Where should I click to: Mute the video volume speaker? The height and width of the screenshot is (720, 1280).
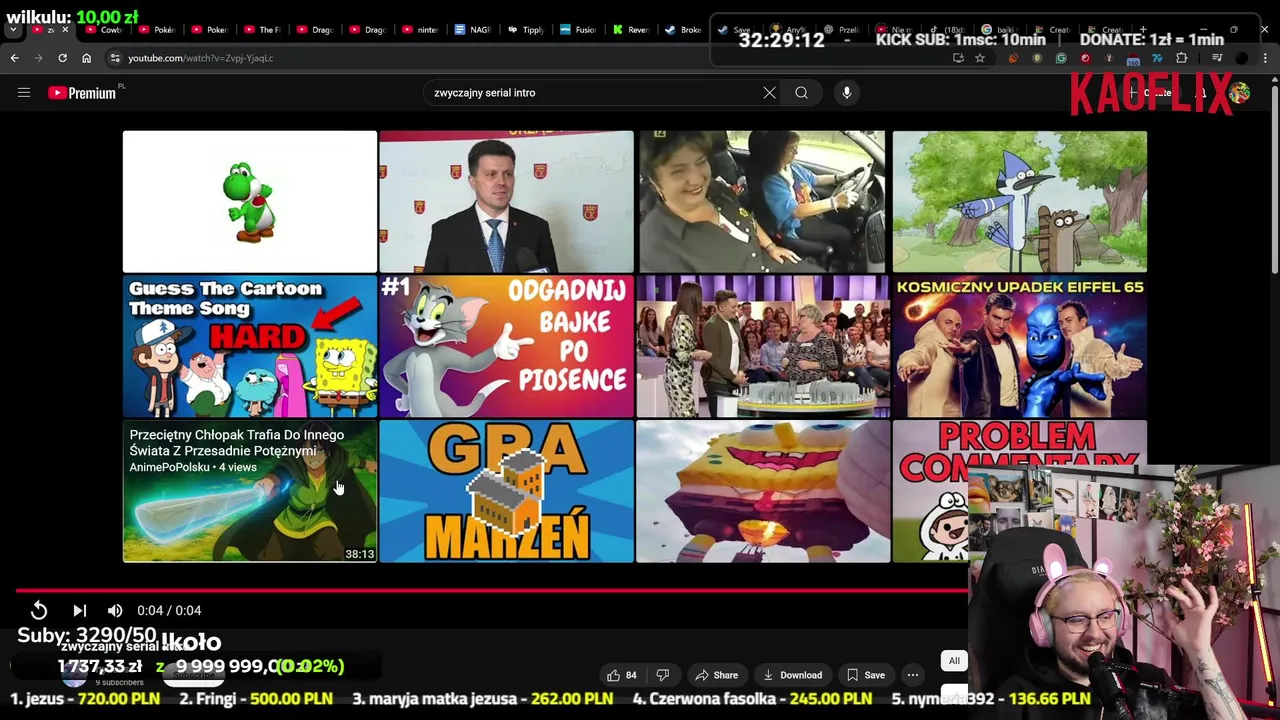[x=115, y=610]
